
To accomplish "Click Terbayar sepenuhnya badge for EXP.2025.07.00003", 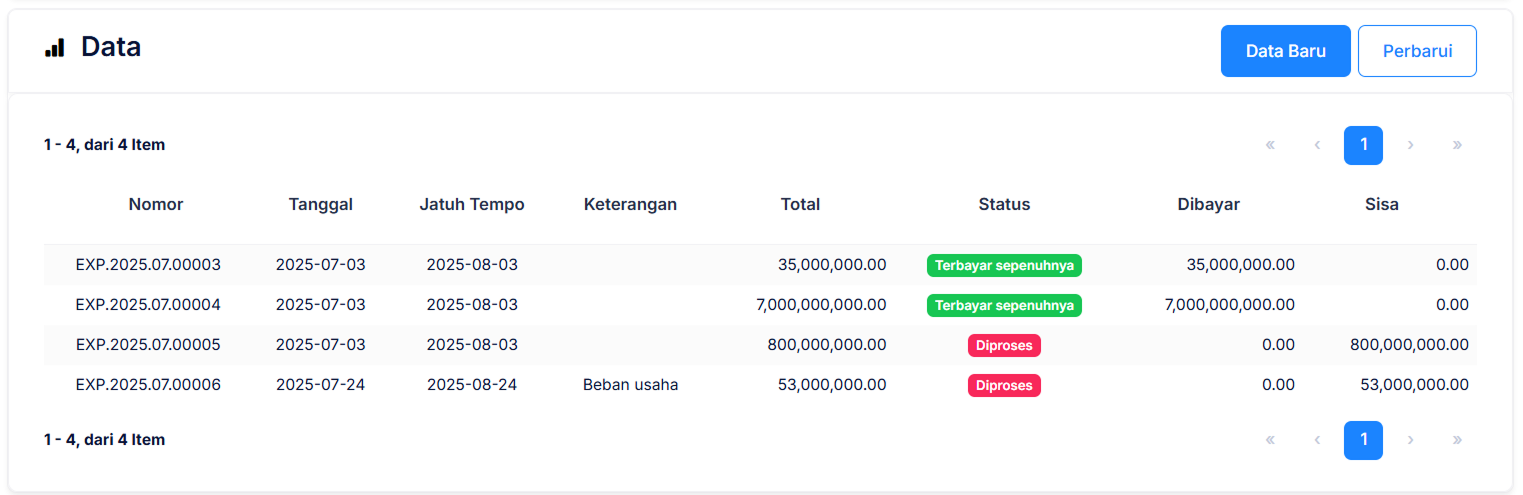I will click(1004, 265).
